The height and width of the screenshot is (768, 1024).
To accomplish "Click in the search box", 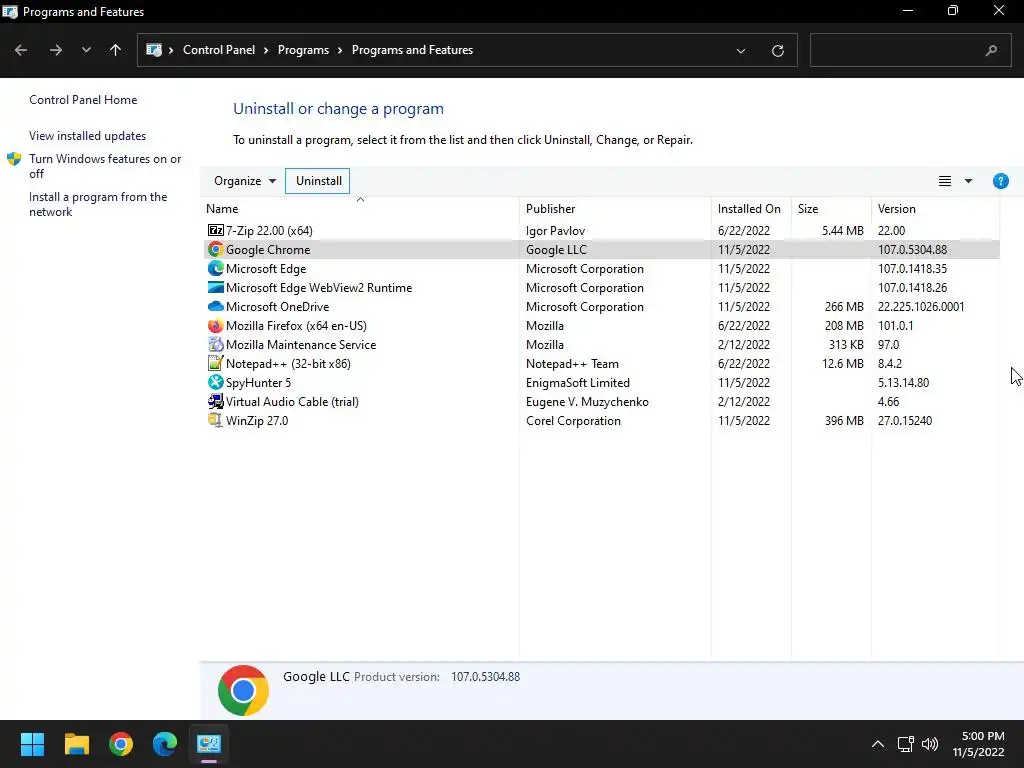I will tap(910, 50).
